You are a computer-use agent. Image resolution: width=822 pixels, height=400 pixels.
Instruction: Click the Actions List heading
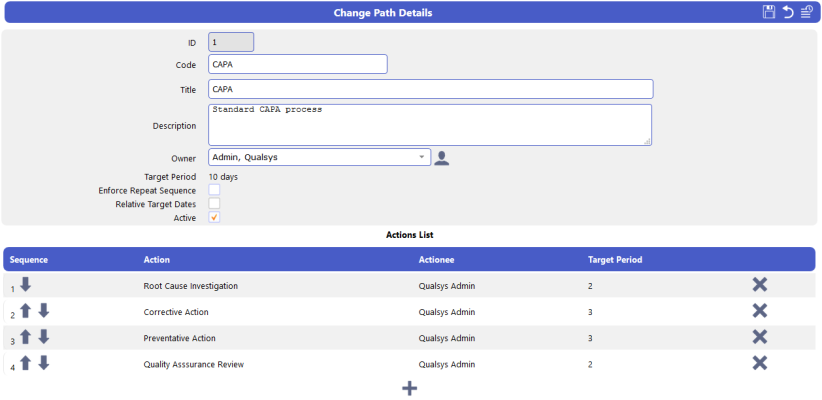click(x=409, y=235)
